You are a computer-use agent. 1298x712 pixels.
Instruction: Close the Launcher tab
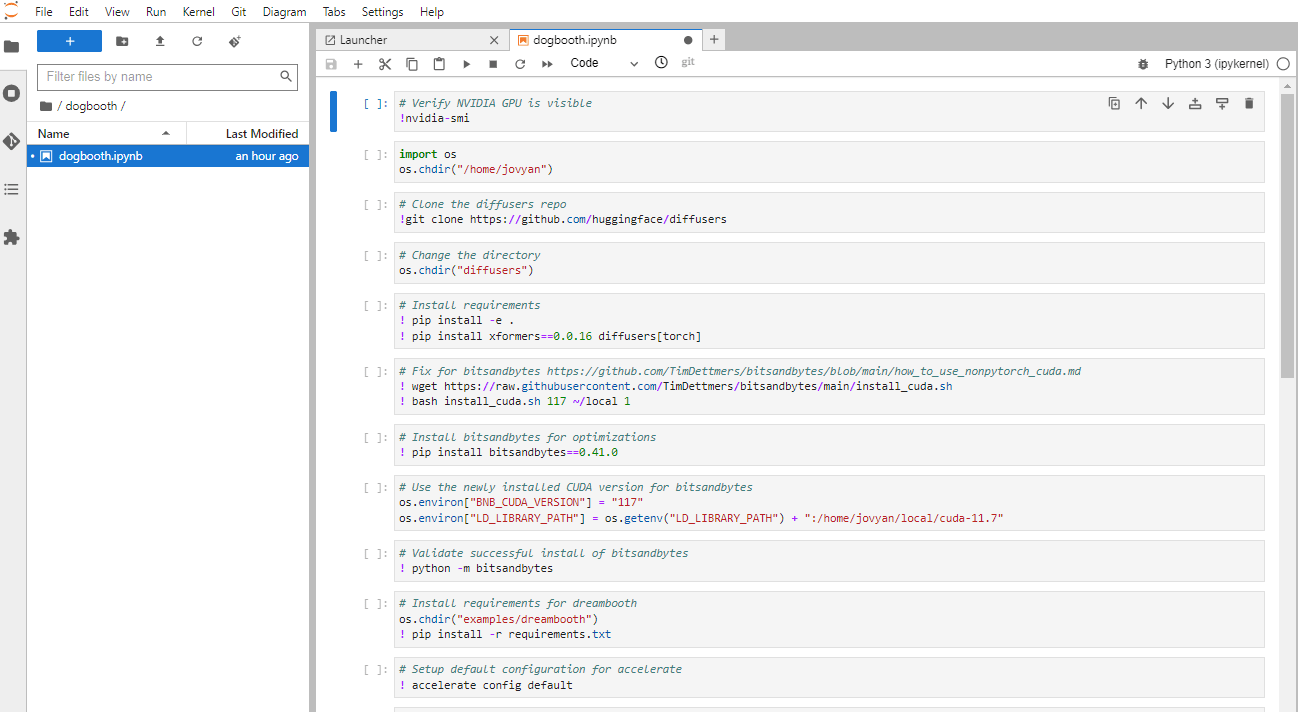tap(494, 40)
